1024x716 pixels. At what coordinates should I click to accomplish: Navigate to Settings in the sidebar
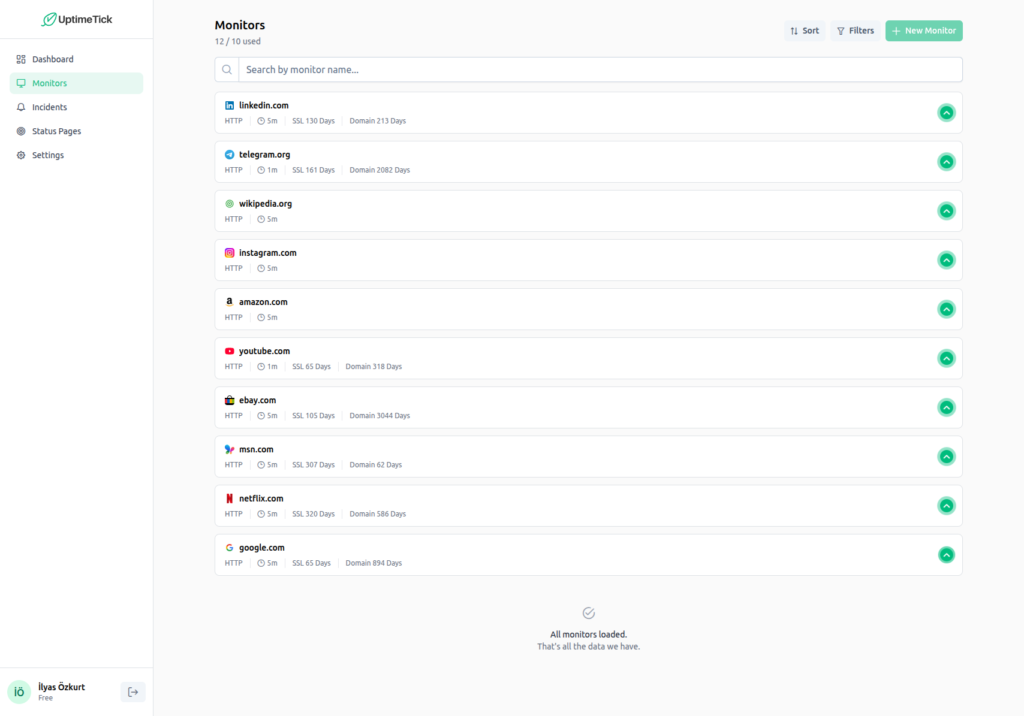[47, 155]
